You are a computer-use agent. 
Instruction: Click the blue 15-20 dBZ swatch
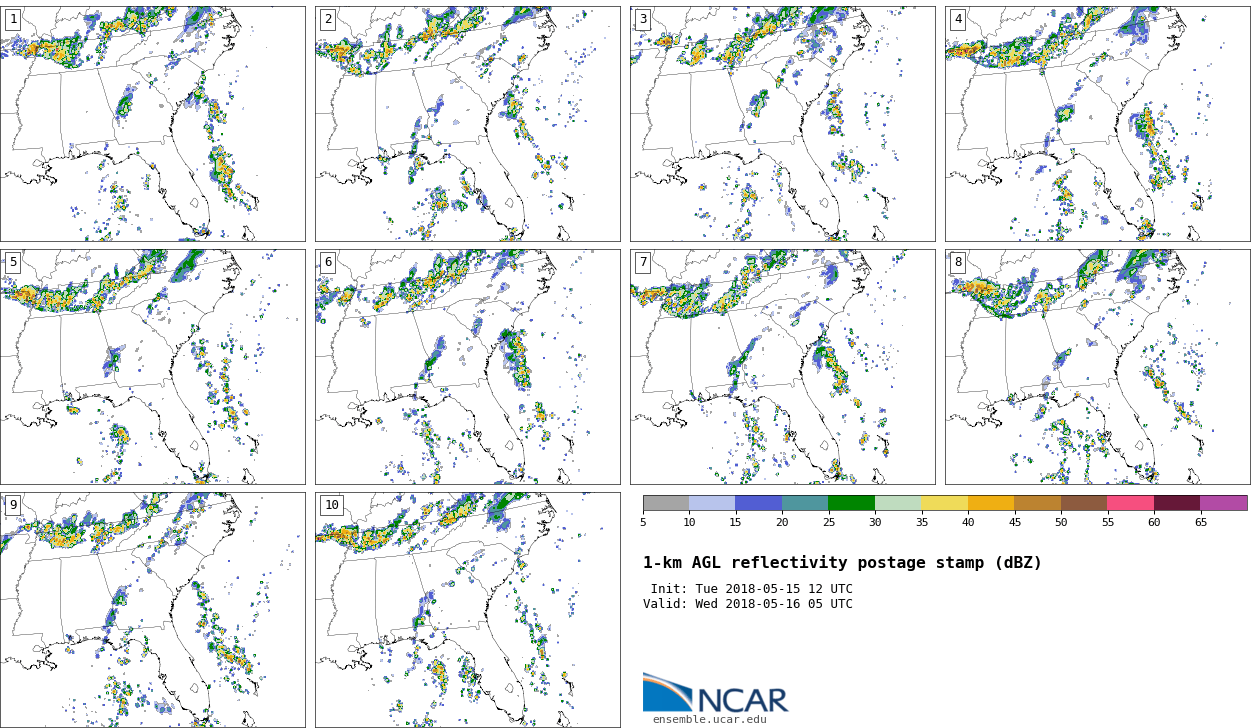(x=758, y=503)
